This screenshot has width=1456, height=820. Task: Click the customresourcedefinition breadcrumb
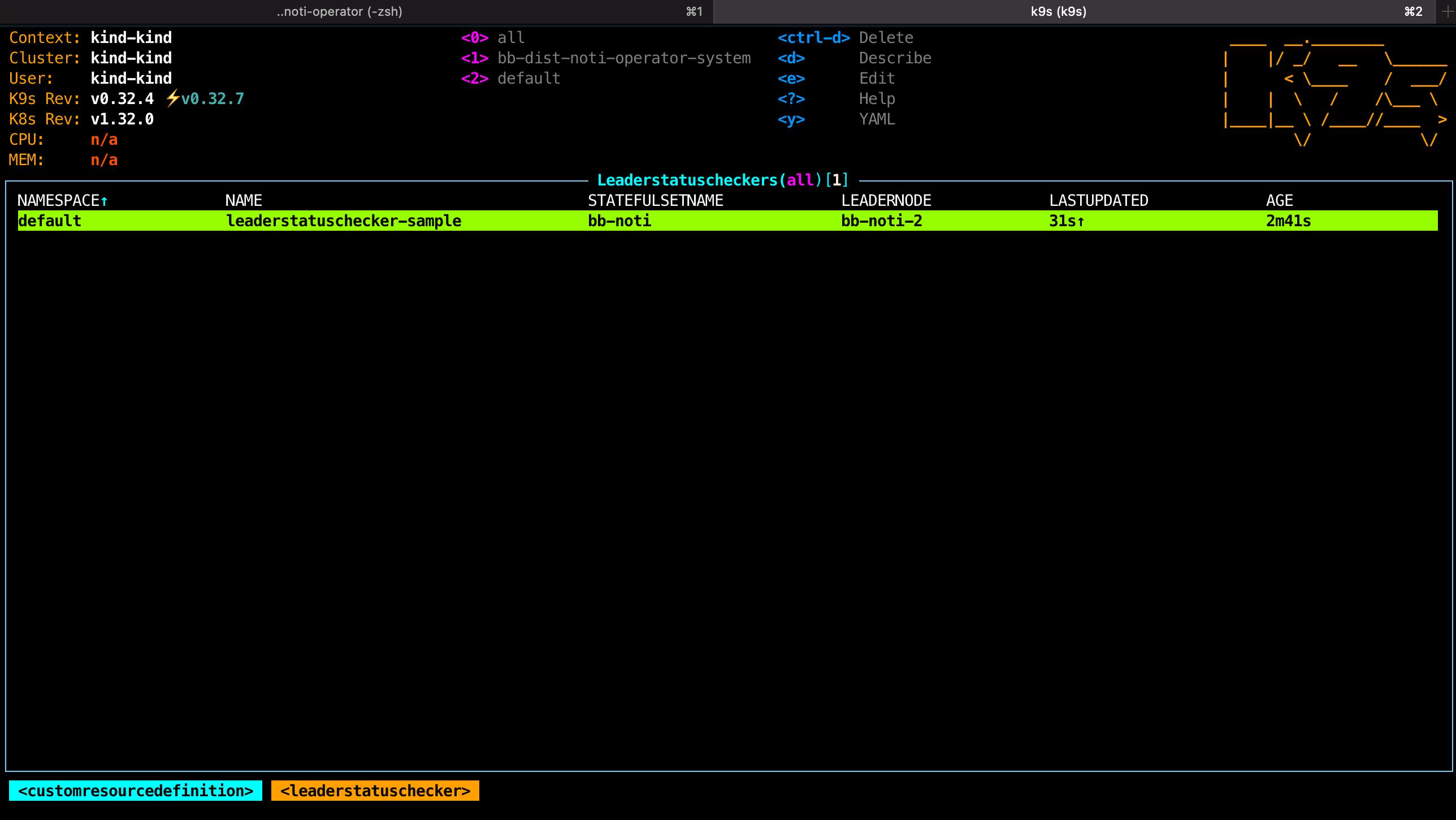tap(136, 791)
